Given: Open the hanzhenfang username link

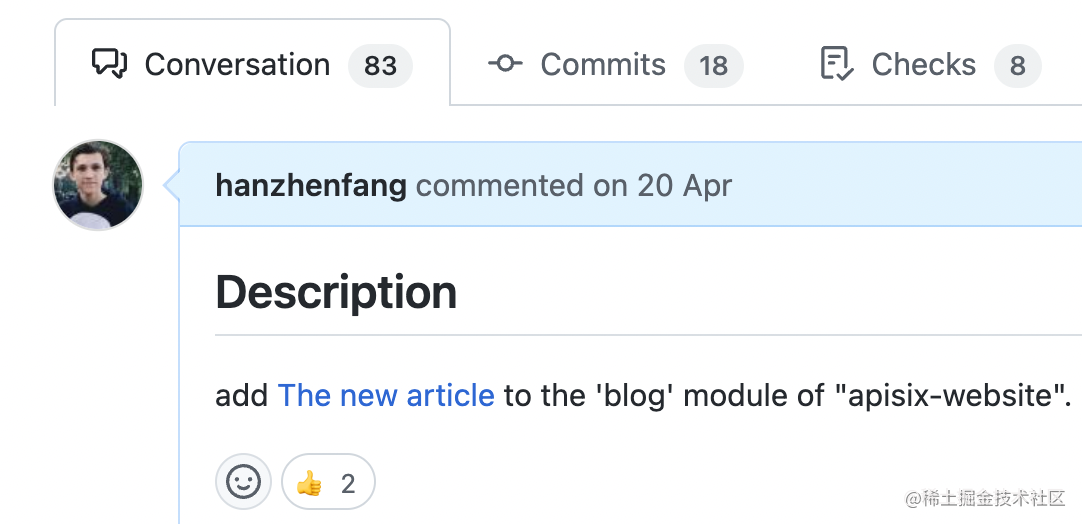Looking at the screenshot, I should pyautogui.click(x=311, y=186).
